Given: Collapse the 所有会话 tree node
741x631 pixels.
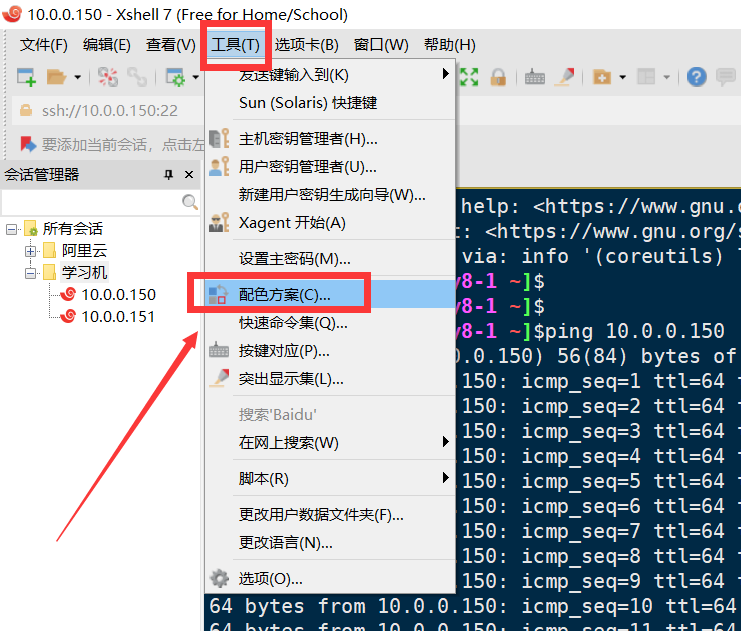Looking at the screenshot, I should pos(11,229).
